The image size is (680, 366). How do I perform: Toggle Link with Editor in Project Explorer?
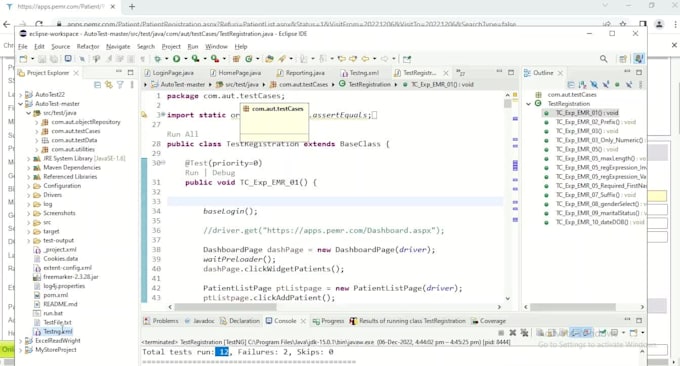[108, 85]
